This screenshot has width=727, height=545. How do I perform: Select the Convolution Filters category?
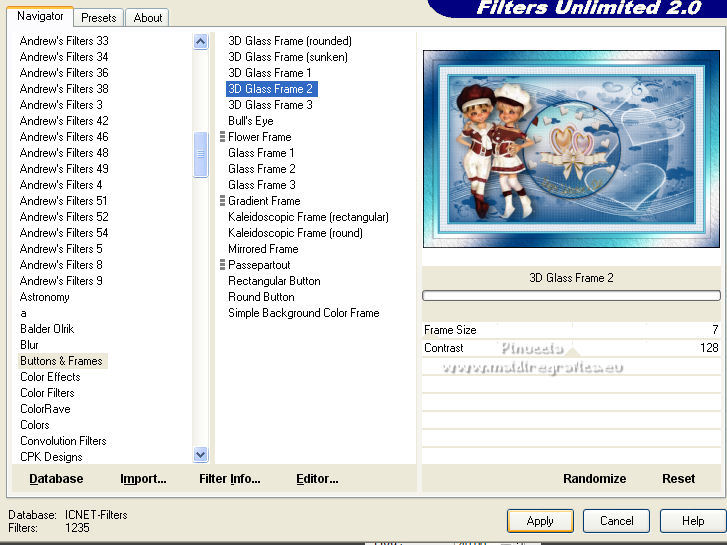63,441
